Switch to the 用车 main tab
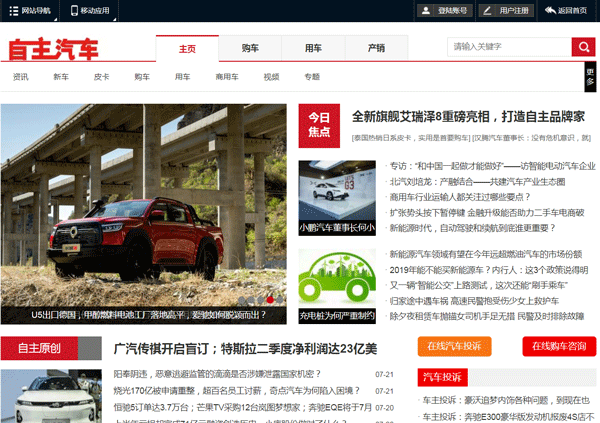This screenshot has width=600, height=423. [313, 48]
